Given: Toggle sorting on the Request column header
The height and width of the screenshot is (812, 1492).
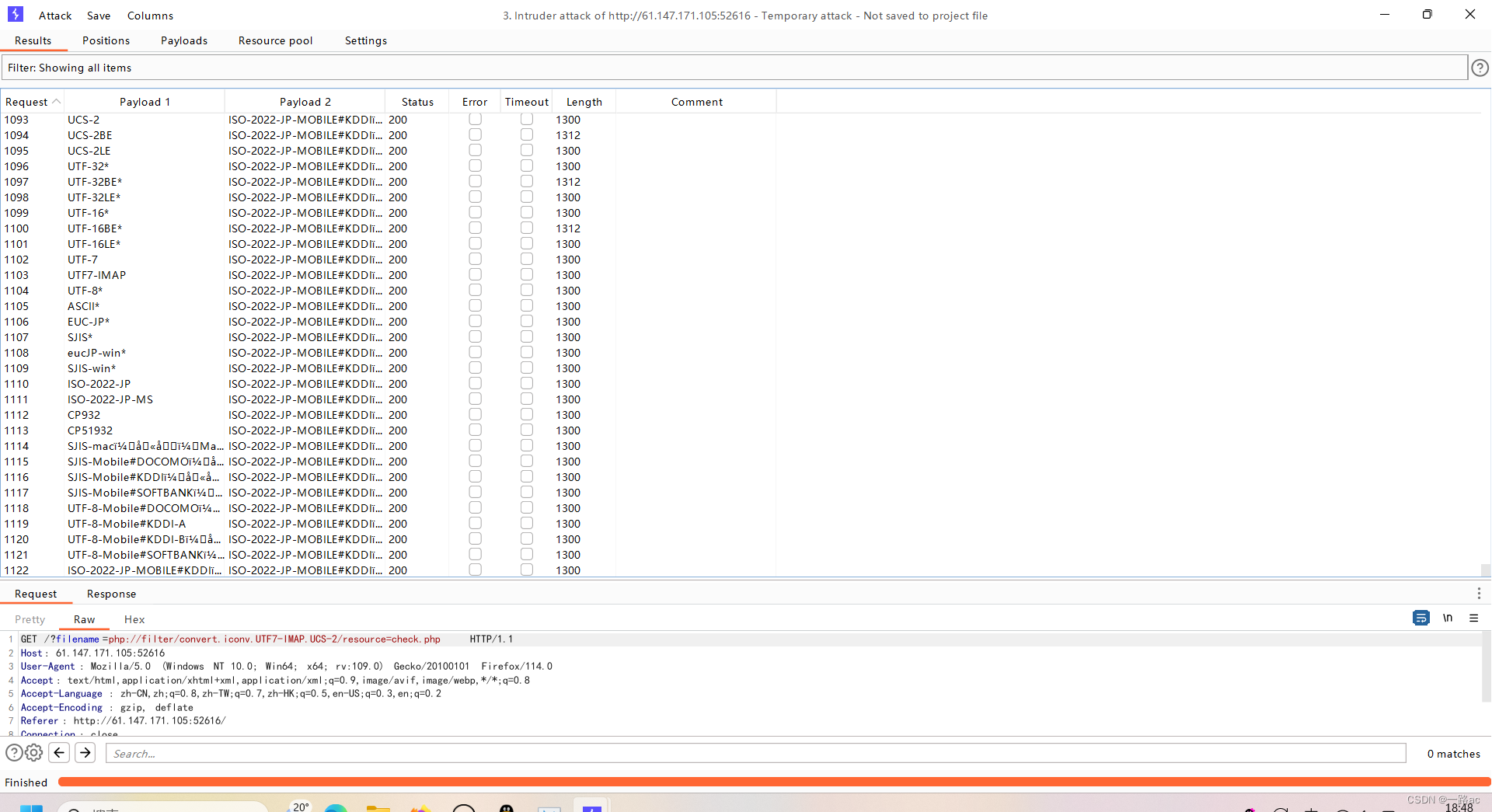Looking at the screenshot, I should pyautogui.click(x=28, y=101).
